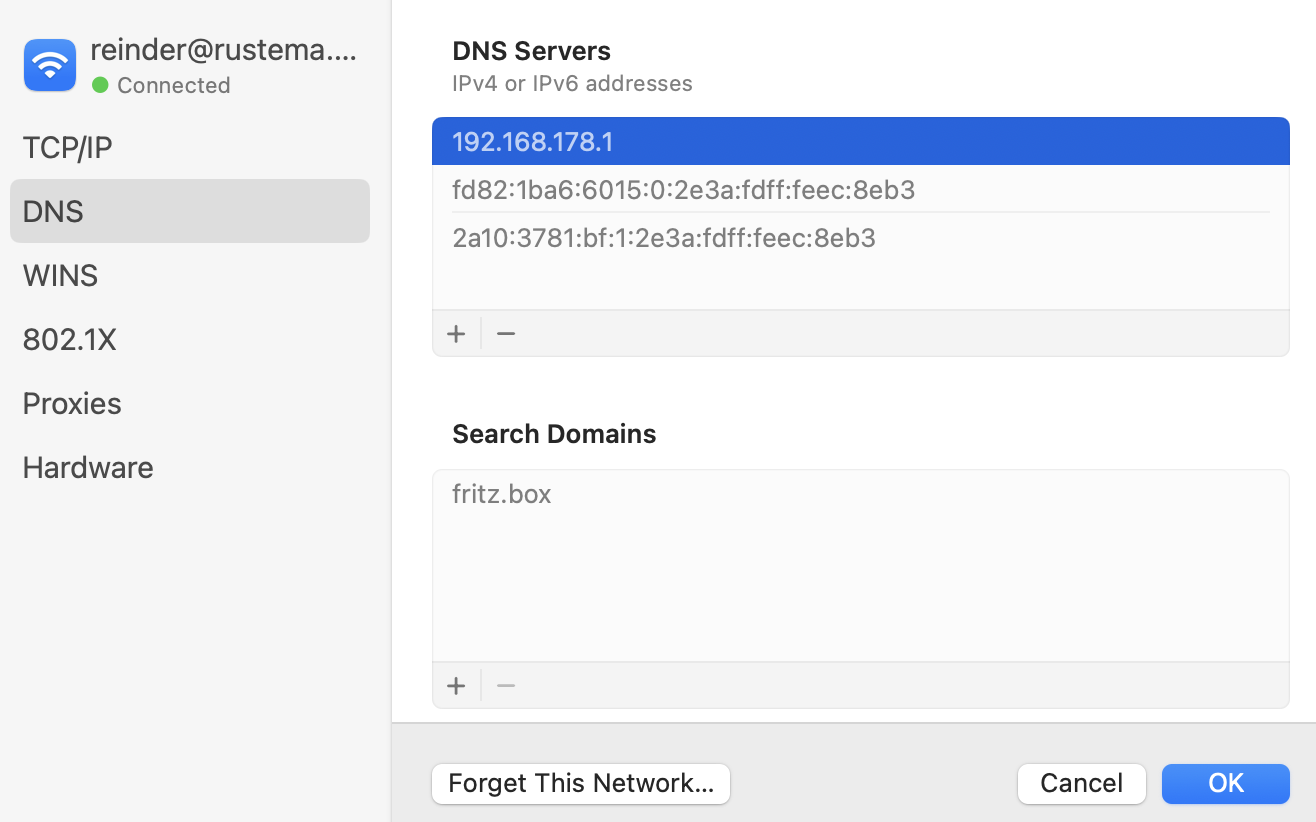Click the search domains minus button
1316x822 pixels.
tap(506, 686)
